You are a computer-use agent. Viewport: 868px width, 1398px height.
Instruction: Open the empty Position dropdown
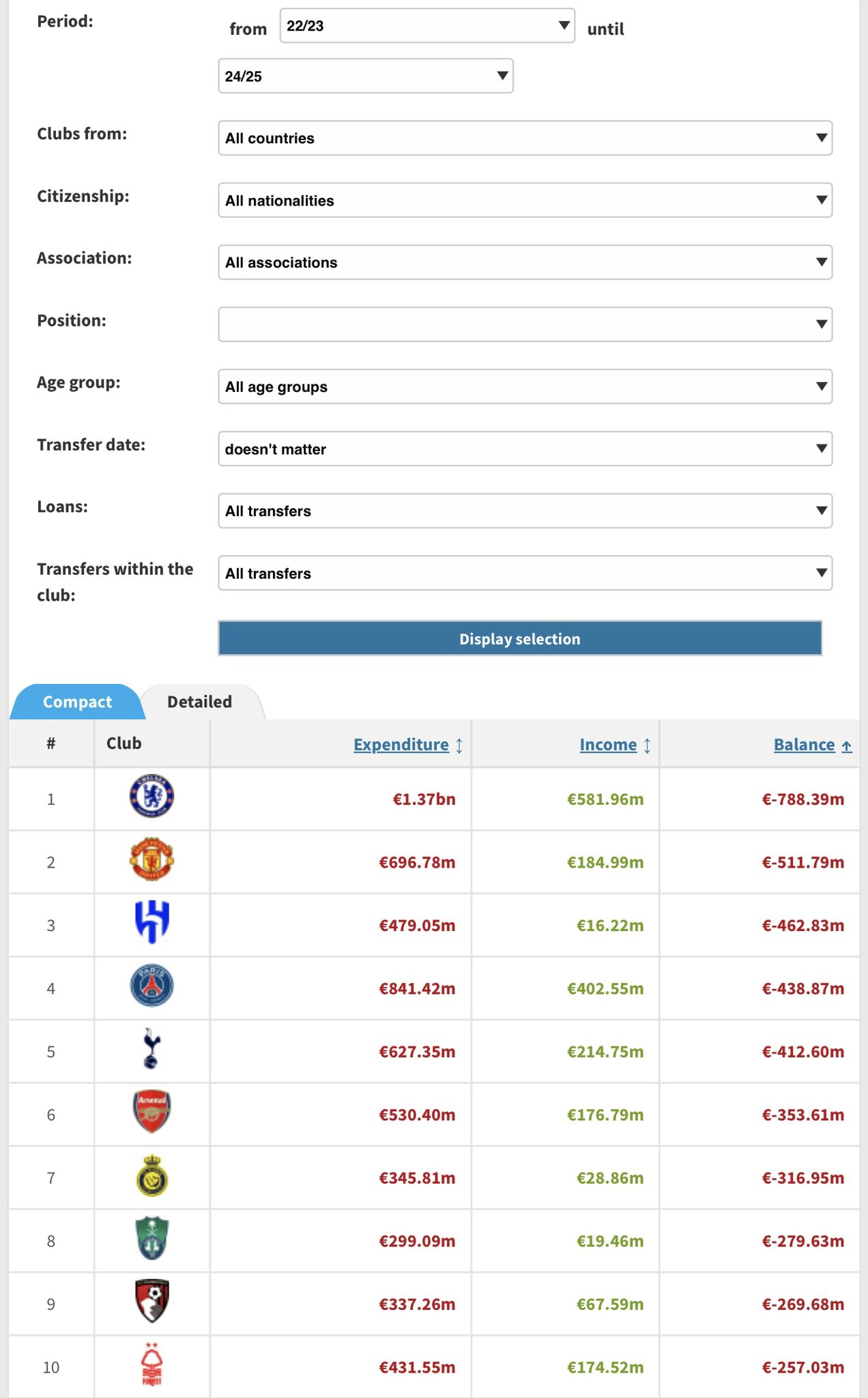click(525, 324)
